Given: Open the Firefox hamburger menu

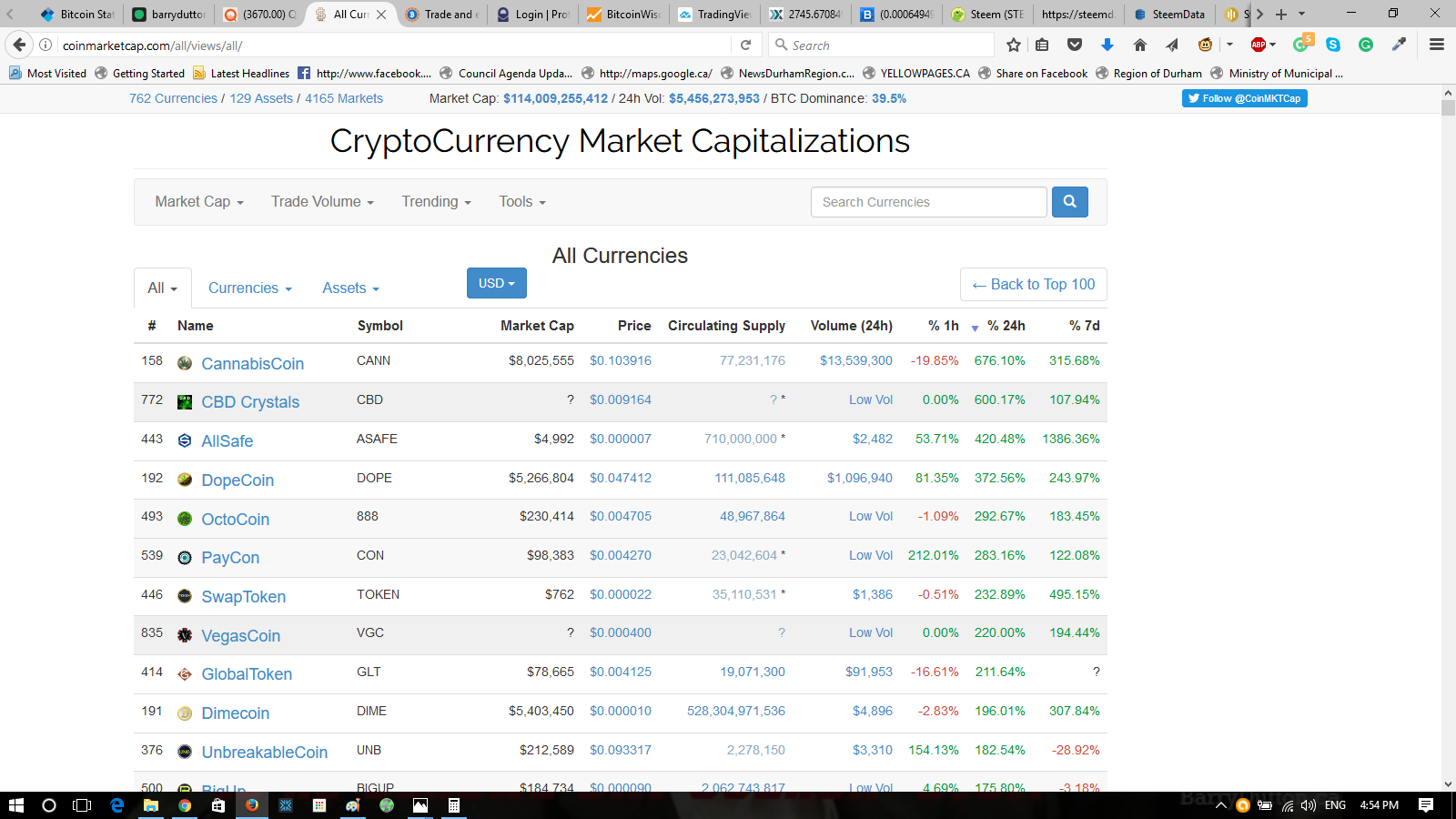Looking at the screenshot, I should point(1437,45).
